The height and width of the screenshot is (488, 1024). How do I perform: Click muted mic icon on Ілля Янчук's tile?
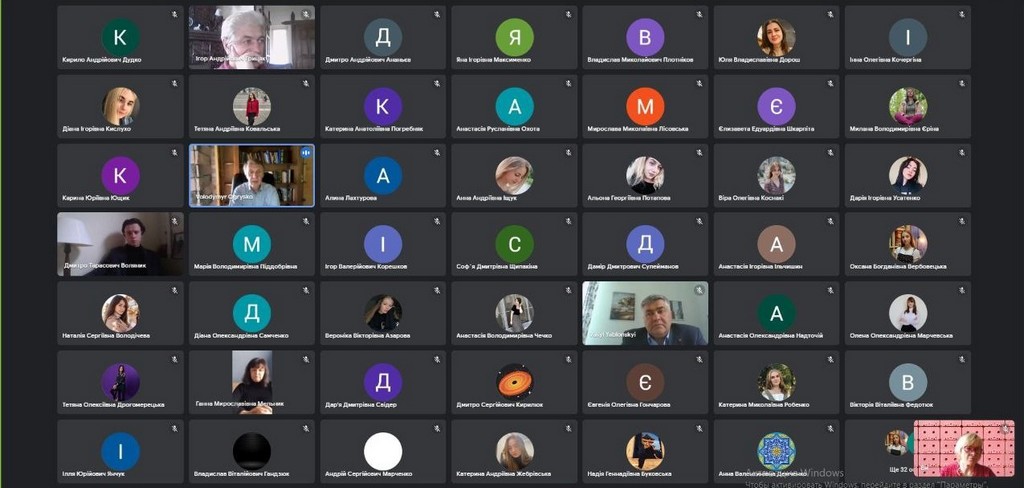(x=174, y=429)
